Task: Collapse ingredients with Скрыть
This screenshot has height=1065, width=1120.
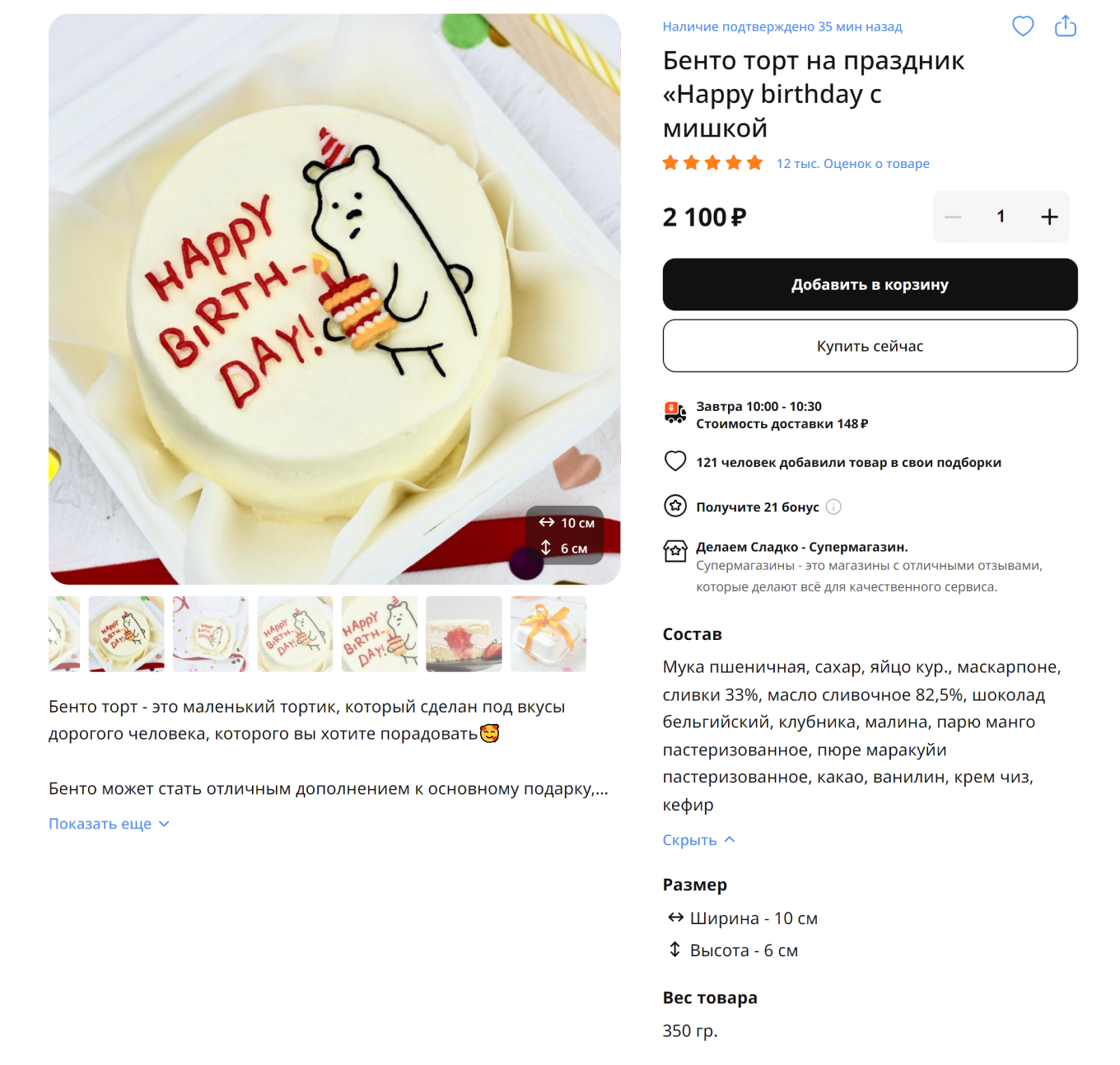Action: (x=698, y=840)
